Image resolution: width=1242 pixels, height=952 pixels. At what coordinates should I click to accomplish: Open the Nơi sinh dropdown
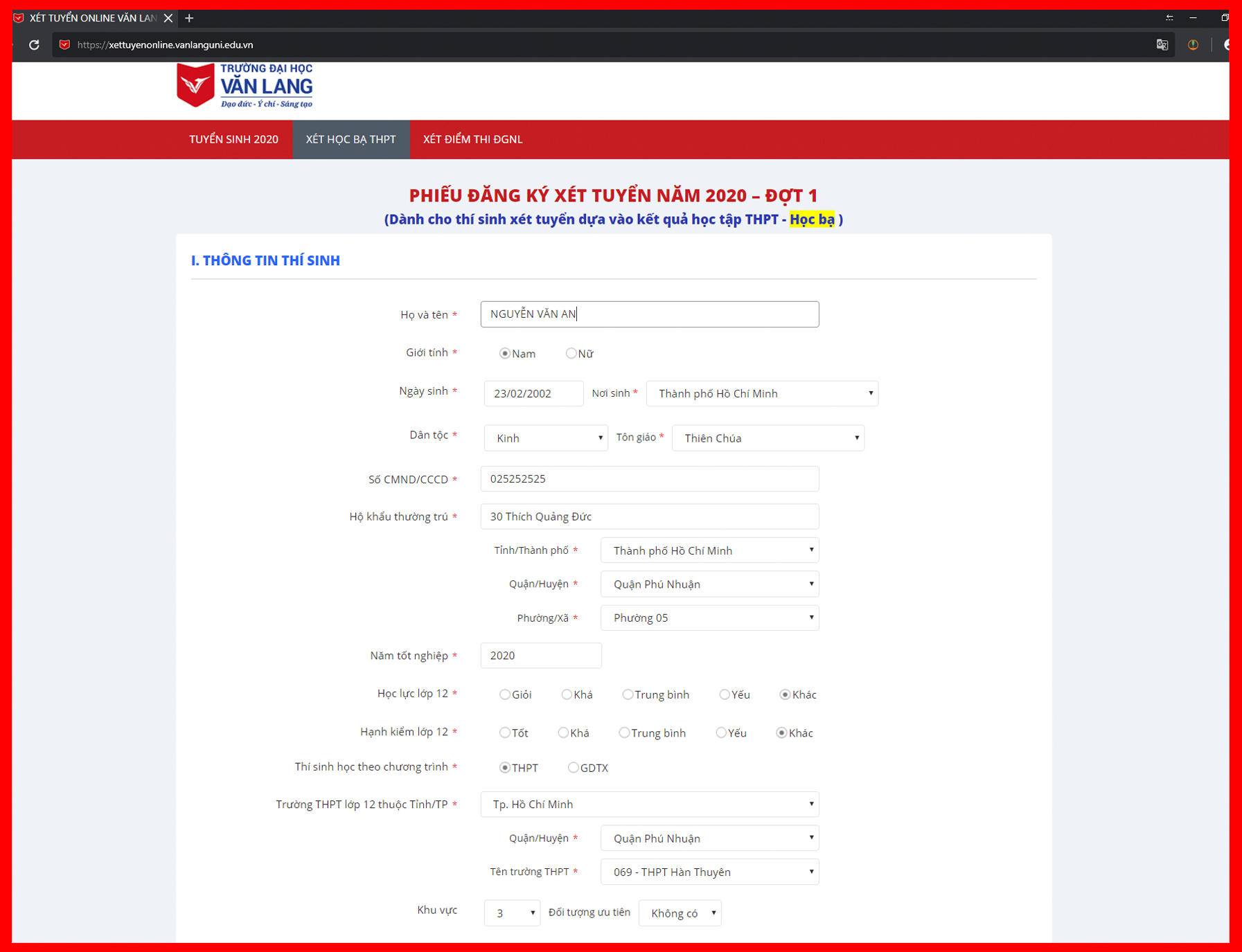tap(762, 393)
